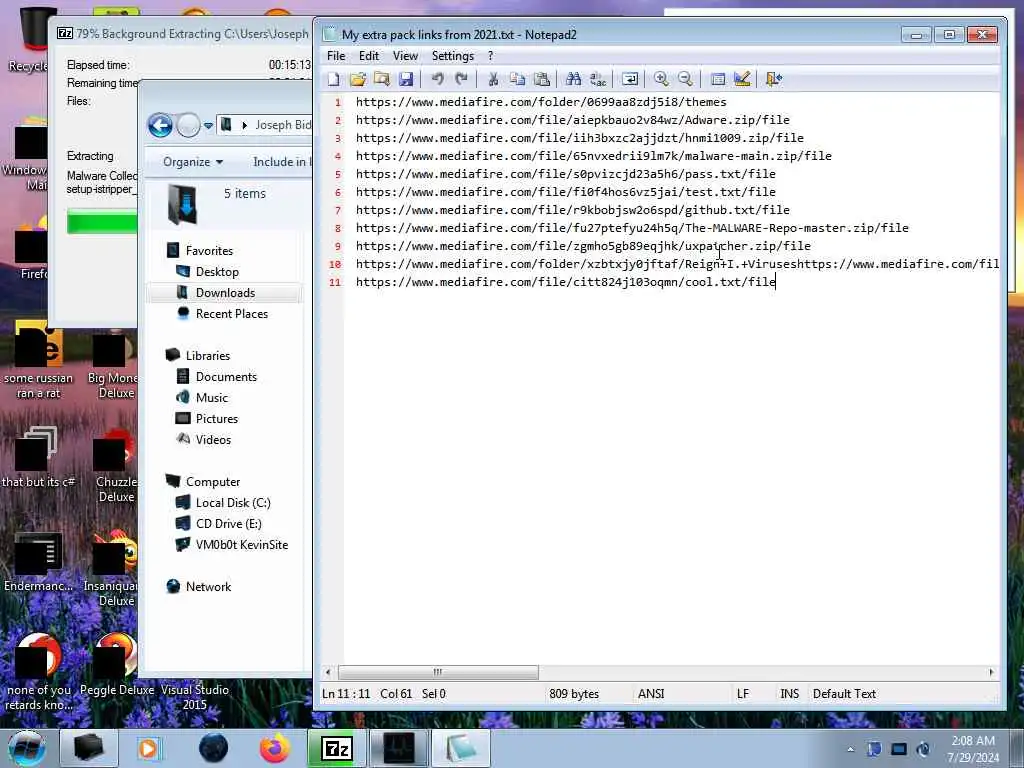Toggle word wrap toolbar icon
Viewport: 1024px width, 768px height.
(x=630, y=79)
